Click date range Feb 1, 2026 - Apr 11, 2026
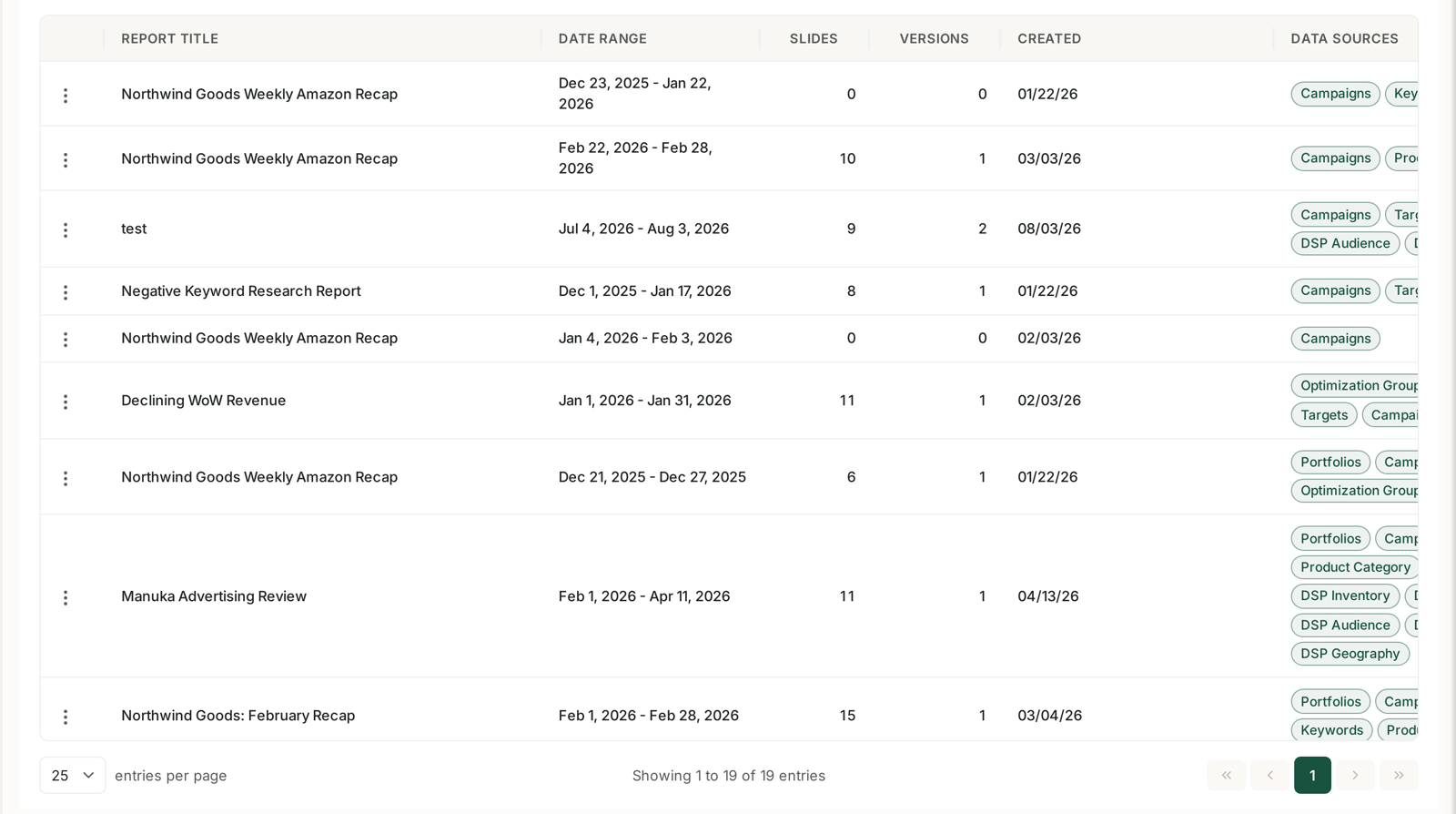The width and height of the screenshot is (1456, 814). (x=644, y=596)
